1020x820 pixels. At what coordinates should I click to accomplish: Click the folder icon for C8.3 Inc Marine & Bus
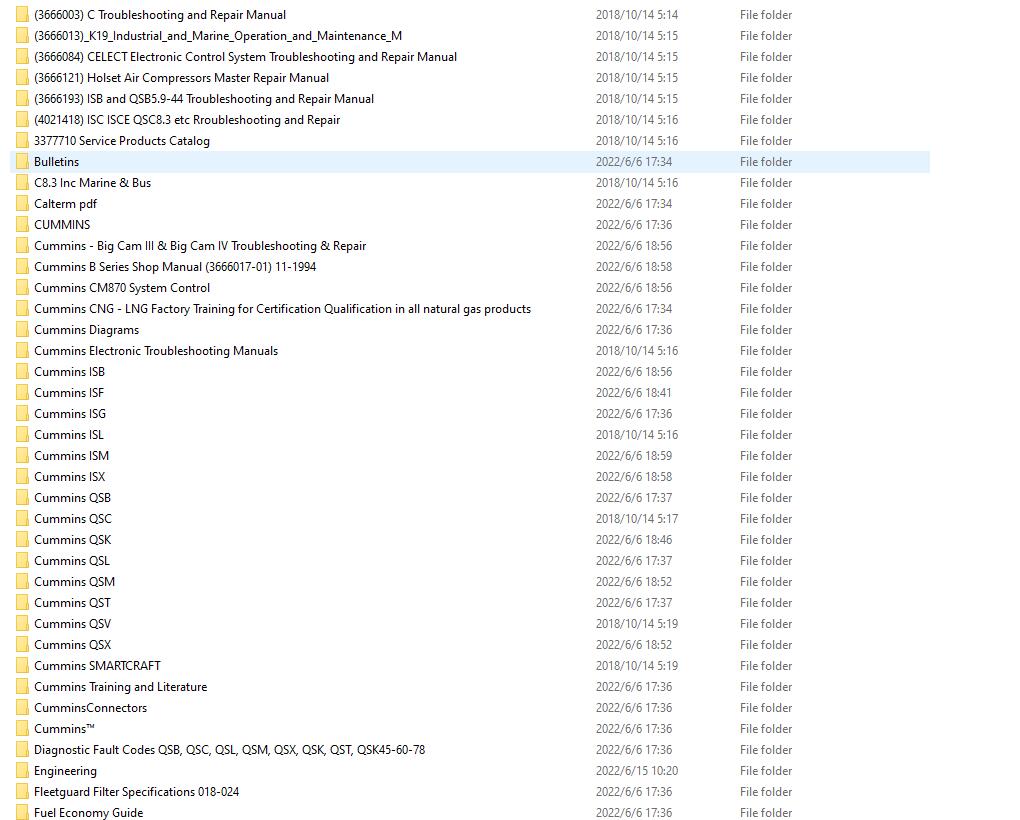pyautogui.click(x=22, y=183)
